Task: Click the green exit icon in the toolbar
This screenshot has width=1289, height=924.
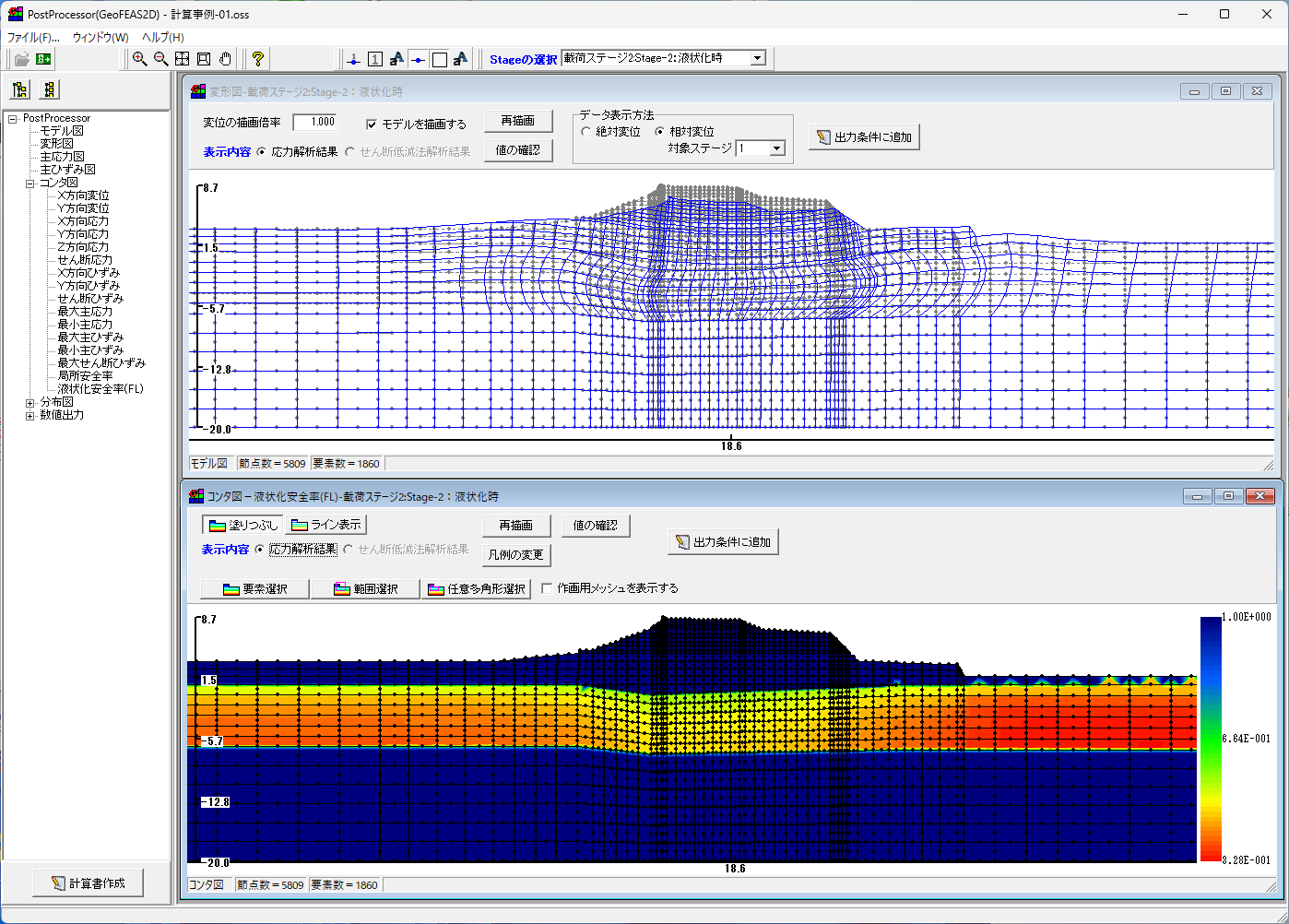Action: [x=43, y=59]
